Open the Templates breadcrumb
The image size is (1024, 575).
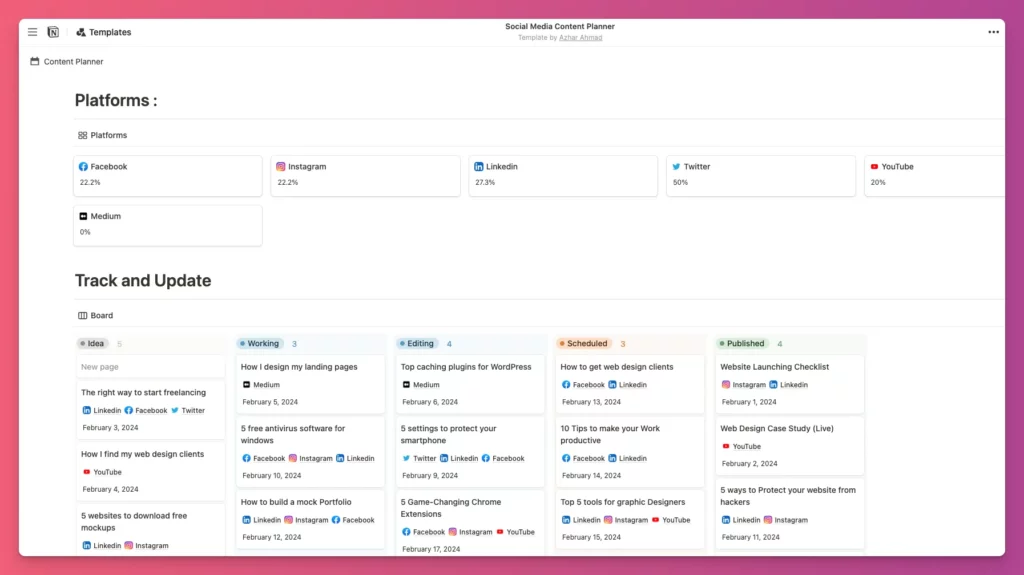click(x=109, y=32)
